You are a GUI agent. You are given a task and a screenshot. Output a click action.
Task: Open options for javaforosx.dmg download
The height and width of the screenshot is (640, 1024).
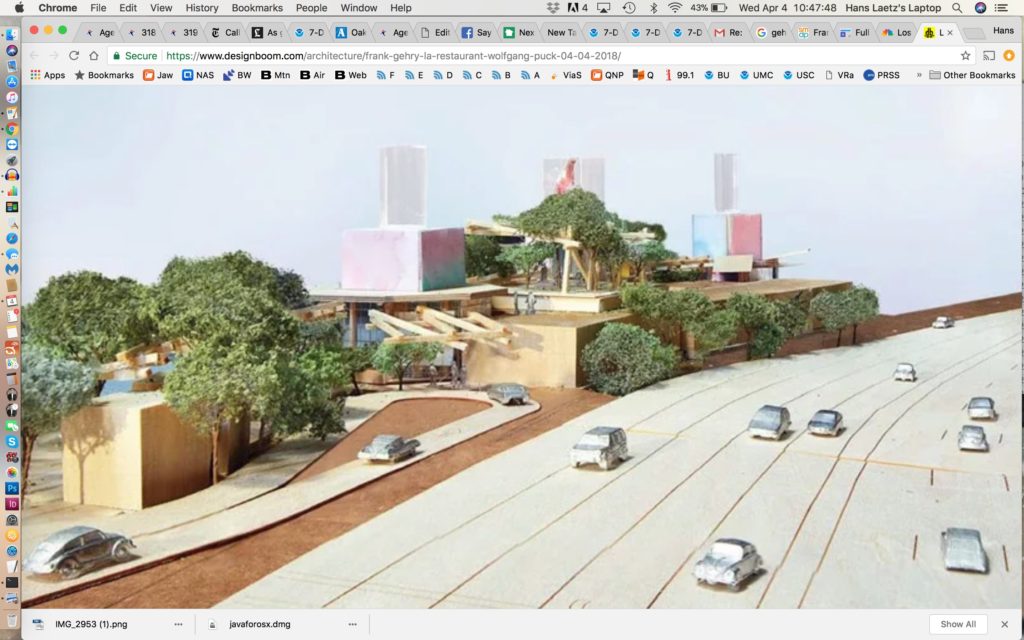[x=353, y=624]
